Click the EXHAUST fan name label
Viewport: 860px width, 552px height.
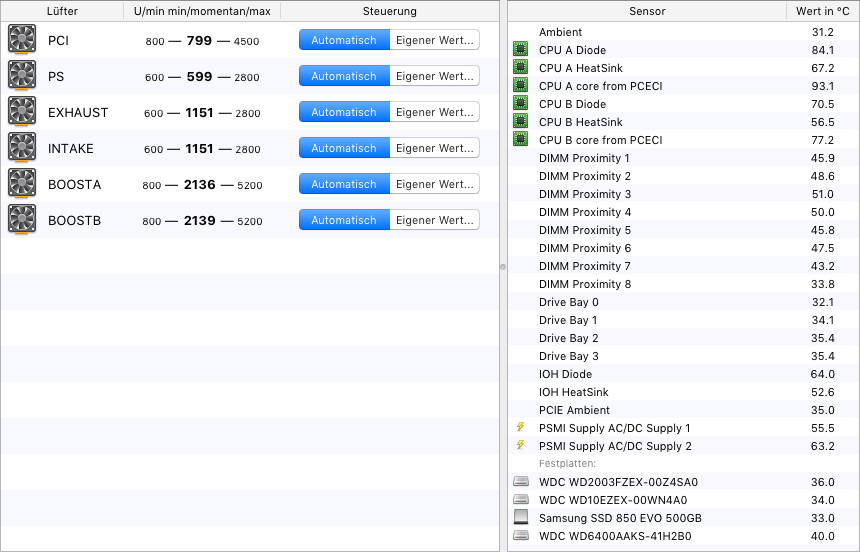click(x=78, y=112)
